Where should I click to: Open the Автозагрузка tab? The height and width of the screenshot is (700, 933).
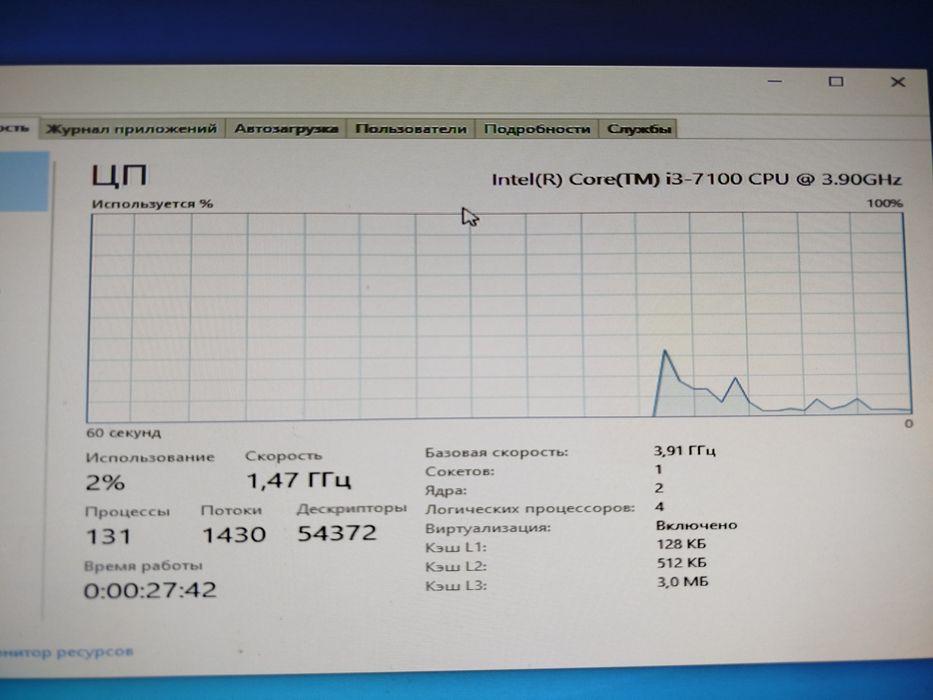[286, 129]
